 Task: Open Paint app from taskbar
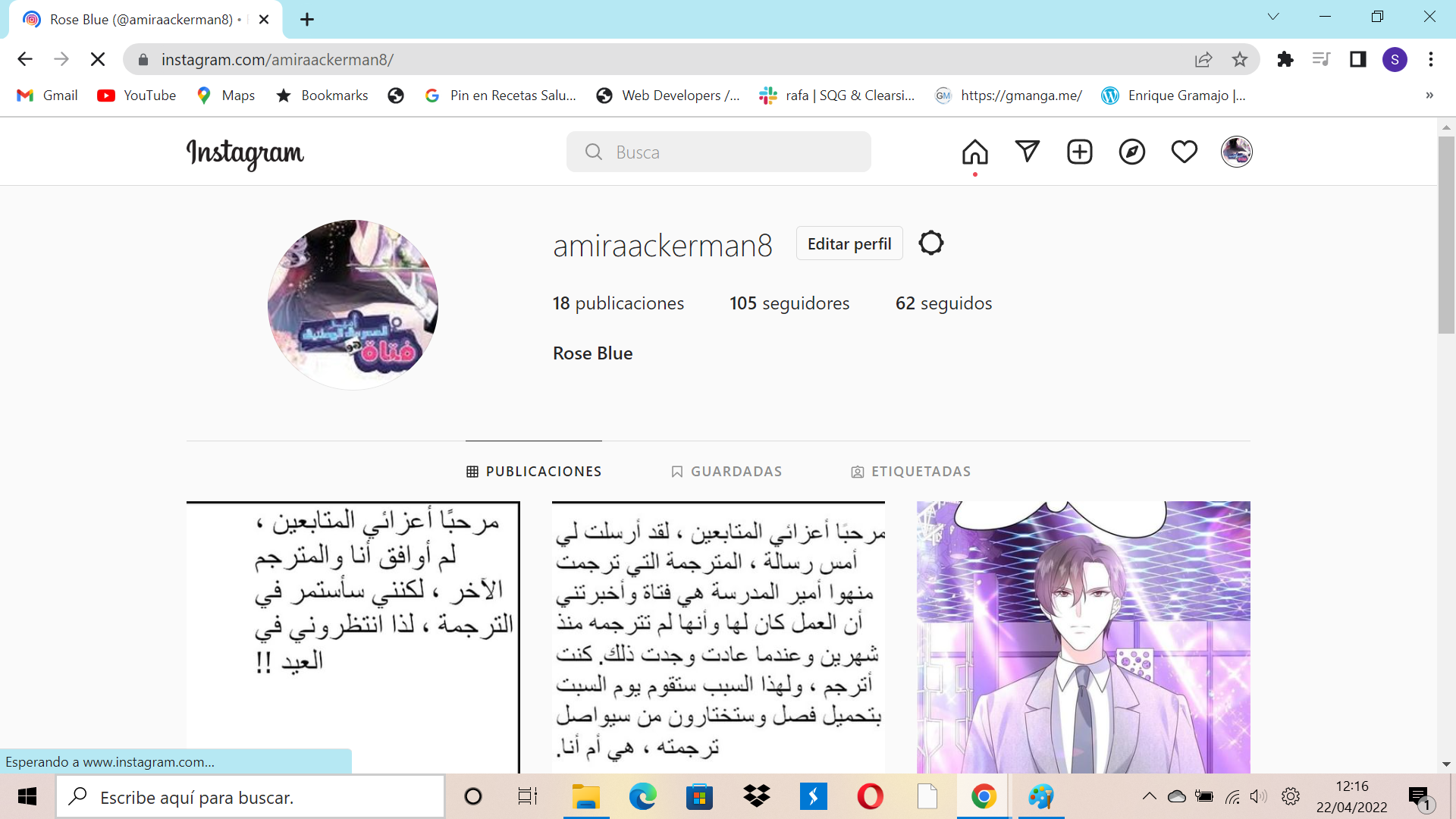click(1041, 796)
